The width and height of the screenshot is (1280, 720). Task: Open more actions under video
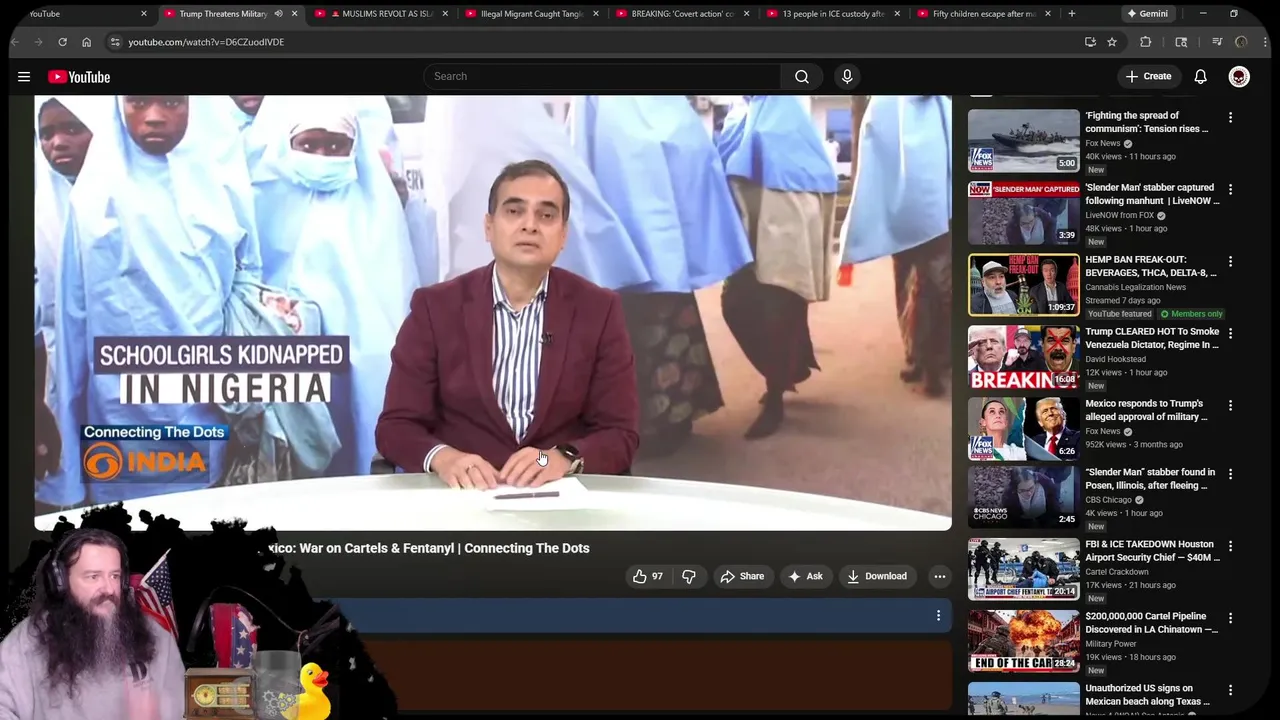[x=939, y=576]
